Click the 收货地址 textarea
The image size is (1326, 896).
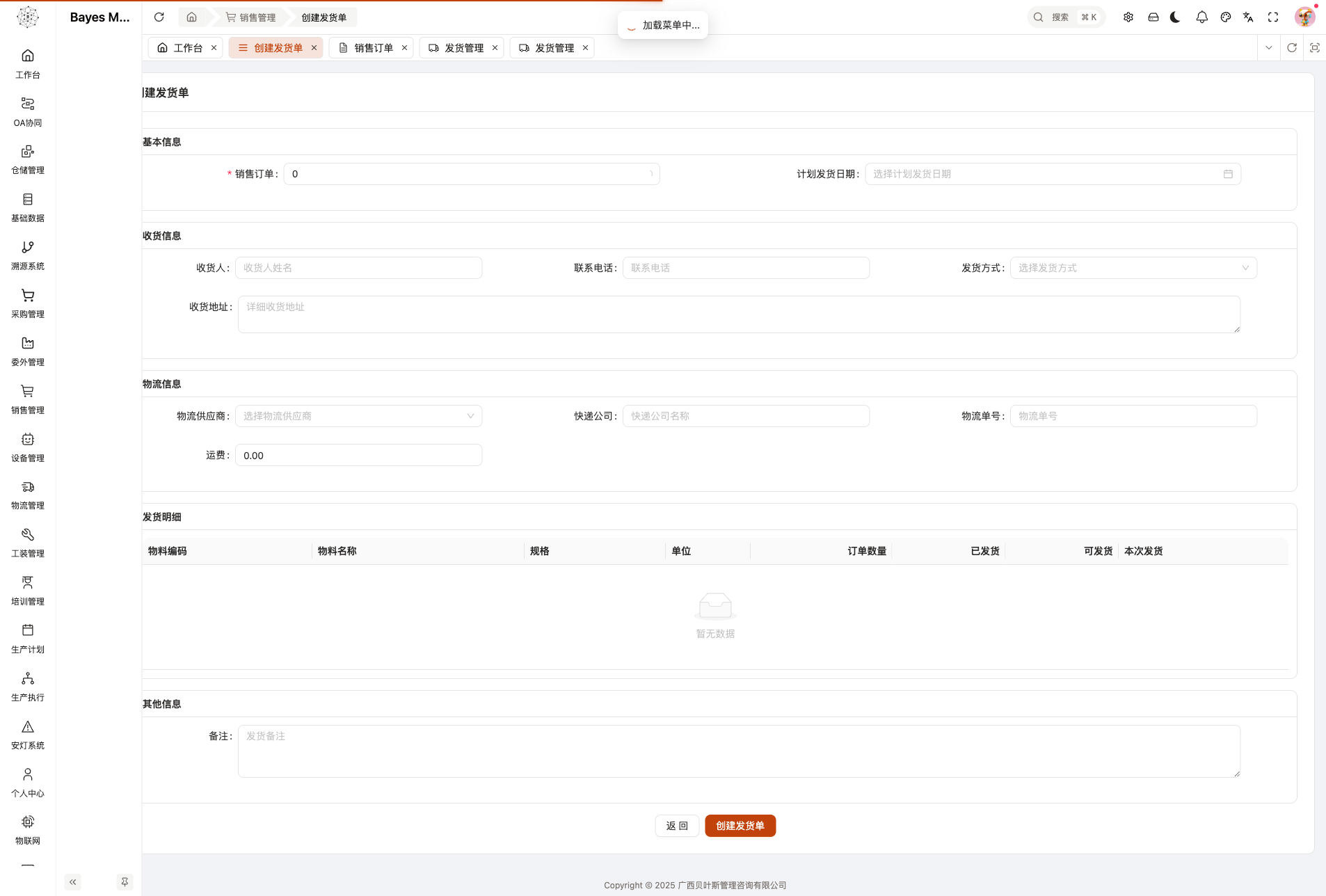(739, 314)
